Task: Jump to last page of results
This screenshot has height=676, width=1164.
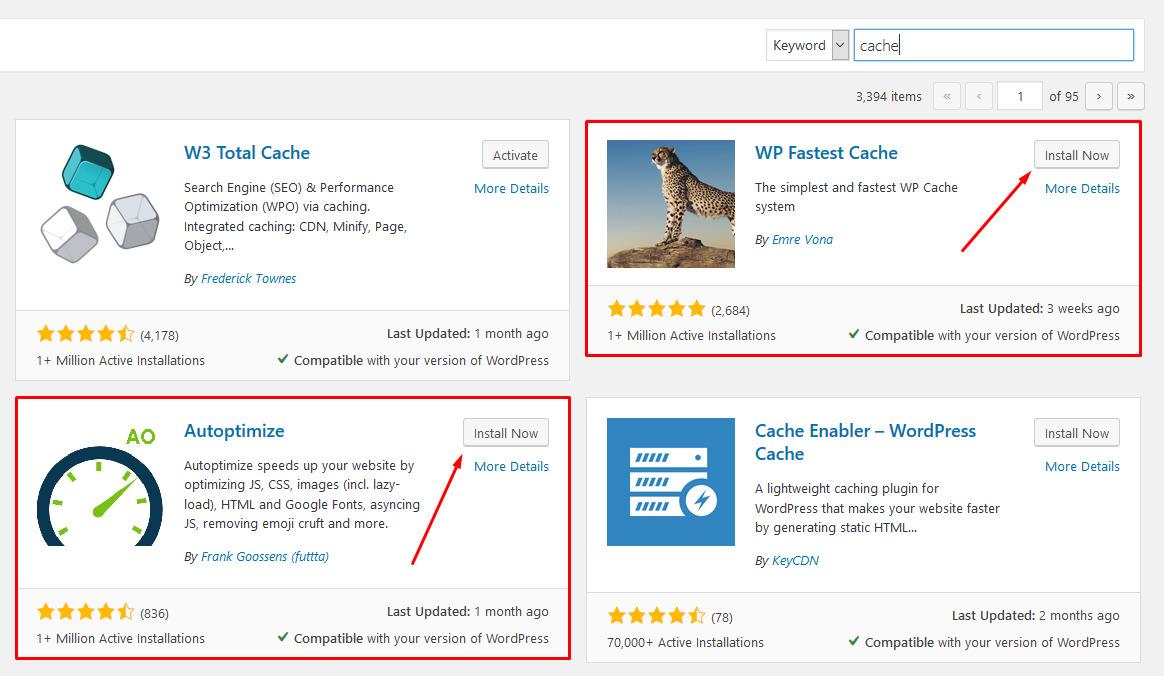Action: click(x=1131, y=96)
